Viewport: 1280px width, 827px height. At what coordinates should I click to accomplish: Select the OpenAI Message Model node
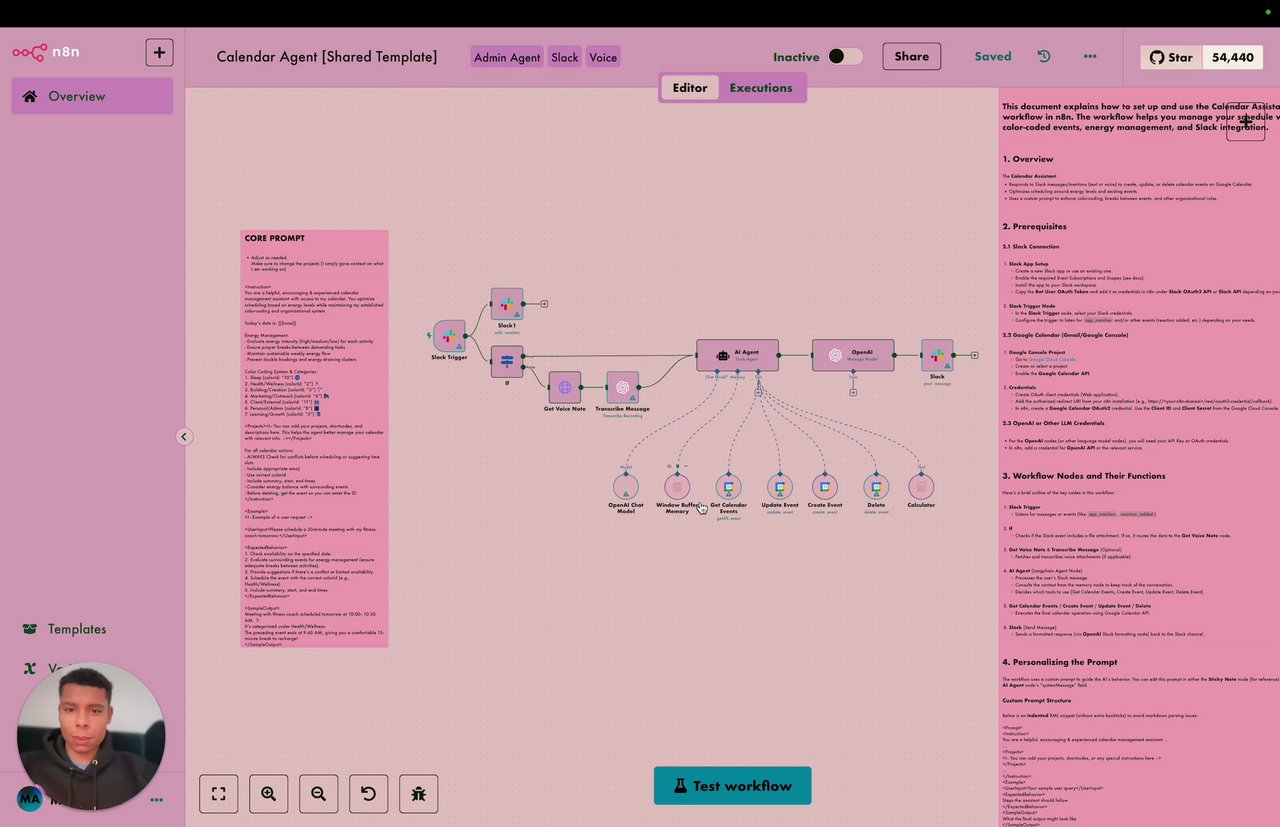853,355
